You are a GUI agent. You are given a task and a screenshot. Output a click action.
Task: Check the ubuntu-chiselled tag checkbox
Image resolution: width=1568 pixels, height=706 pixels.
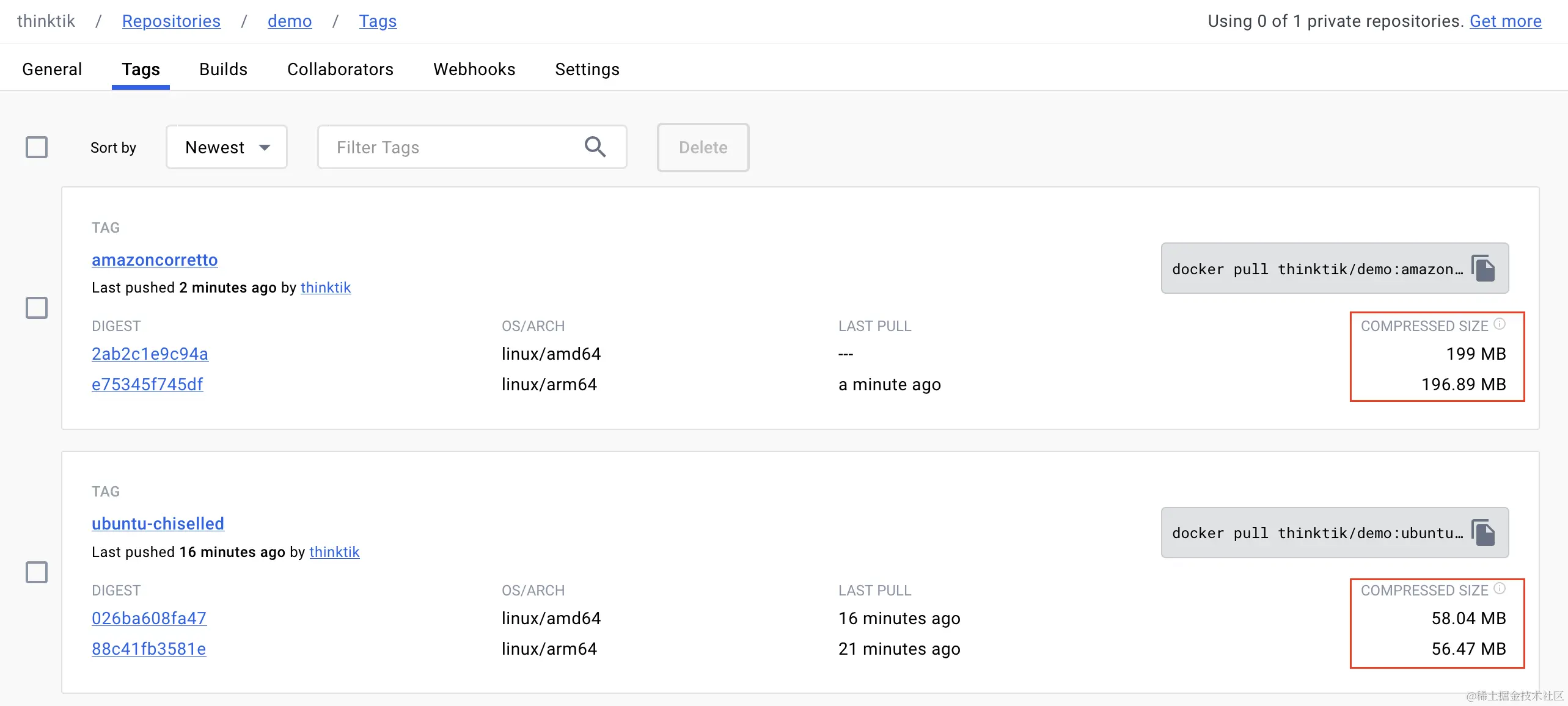click(x=37, y=572)
